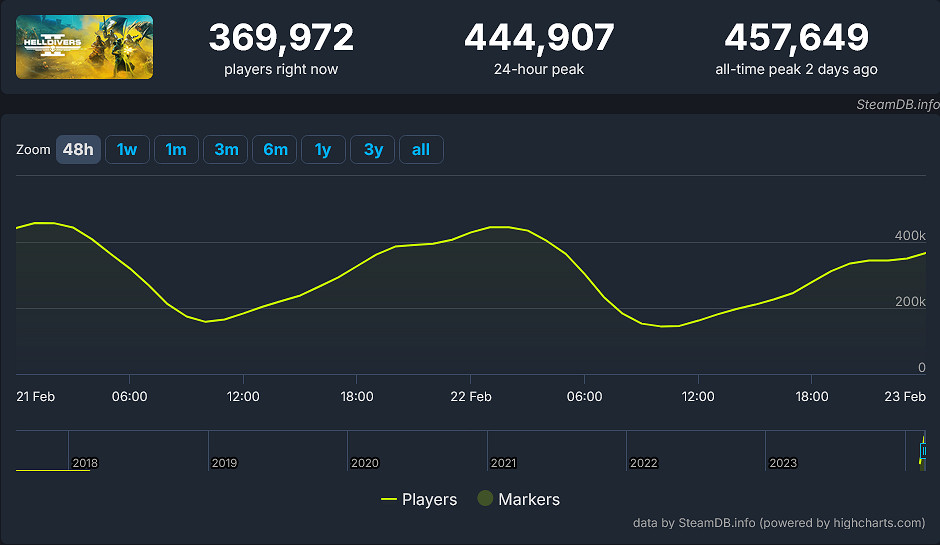
Task: Click the Helldivers 2 game thumbnail
Action: [x=85, y=47]
